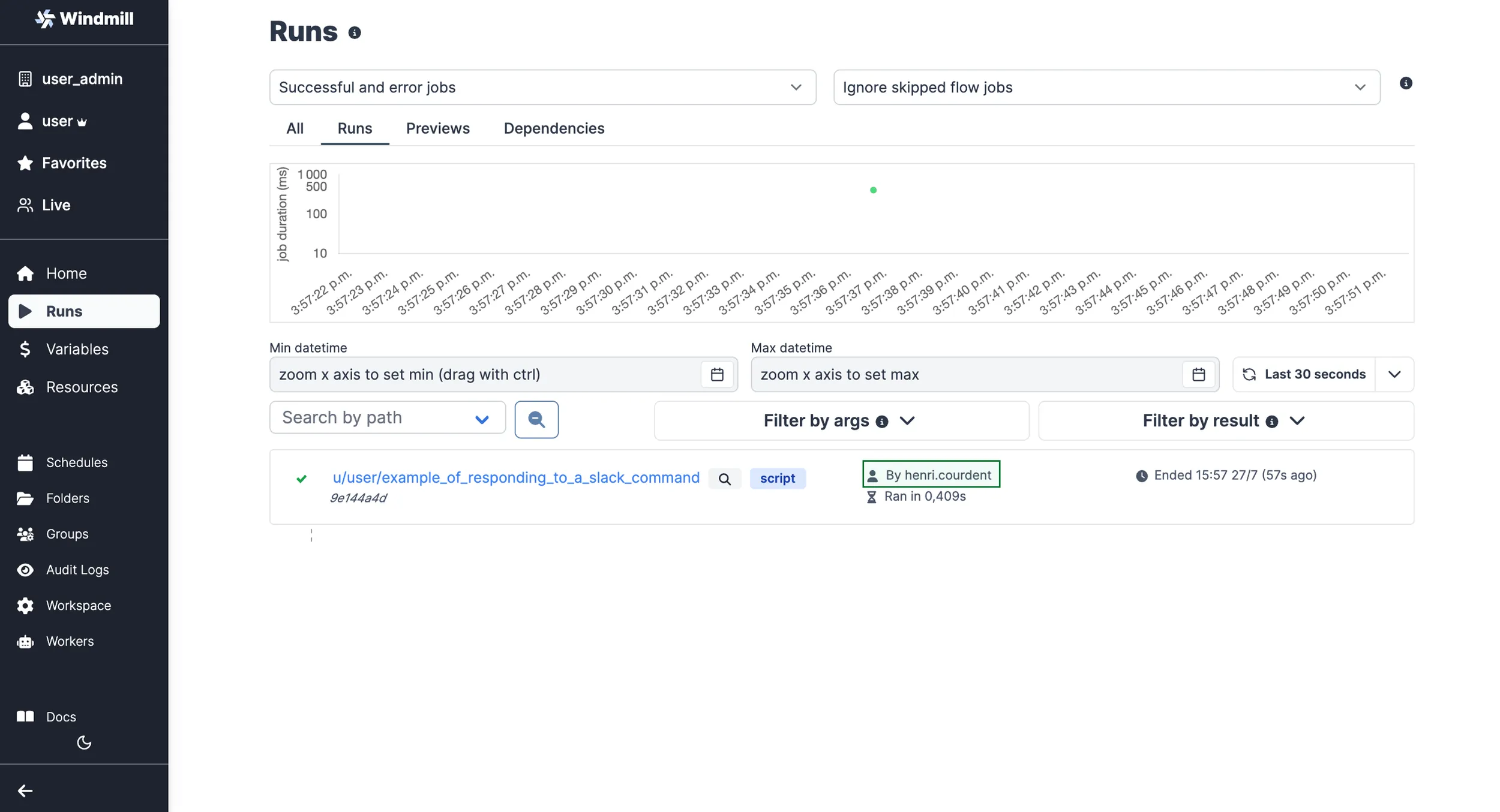The height and width of the screenshot is (812, 1500).
Task: Open example_of_responding_to_a_slack_command job link
Action: (x=515, y=477)
